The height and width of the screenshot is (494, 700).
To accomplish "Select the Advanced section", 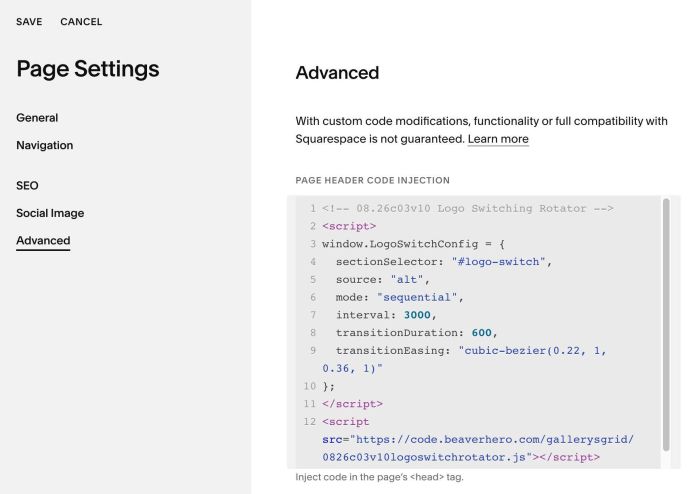I will click(x=43, y=241).
